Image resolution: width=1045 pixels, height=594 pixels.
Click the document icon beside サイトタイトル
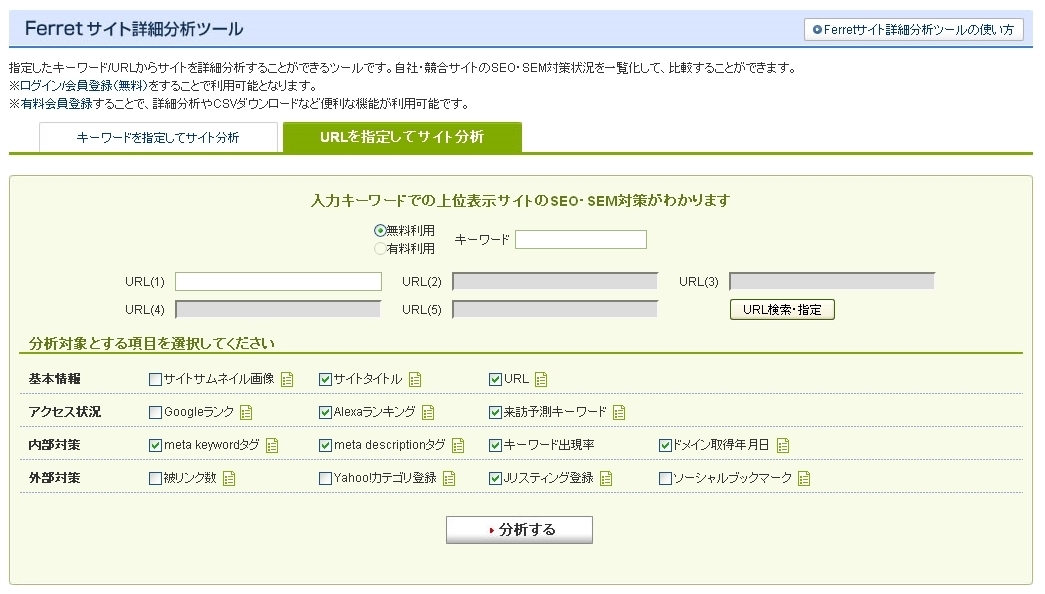tap(415, 379)
